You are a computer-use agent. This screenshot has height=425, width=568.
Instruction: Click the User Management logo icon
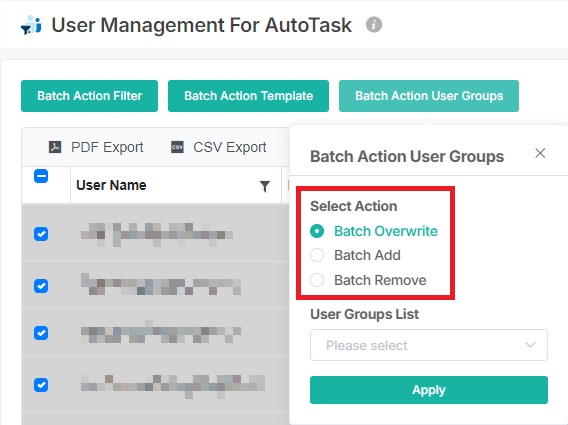point(31,25)
